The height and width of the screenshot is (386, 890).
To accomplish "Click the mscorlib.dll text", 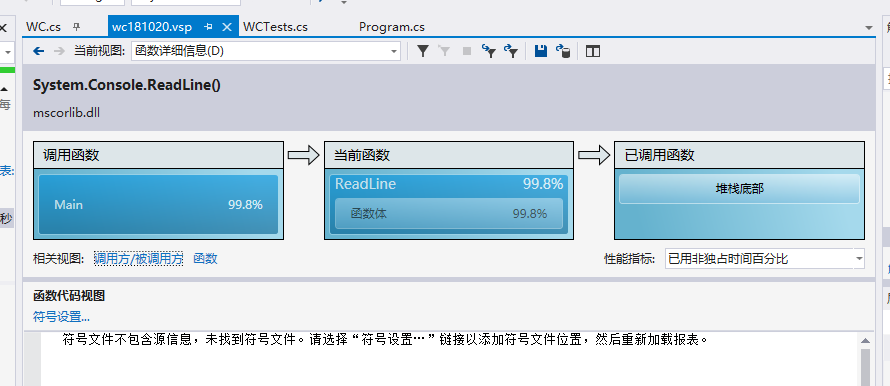I will click(66, 112).
